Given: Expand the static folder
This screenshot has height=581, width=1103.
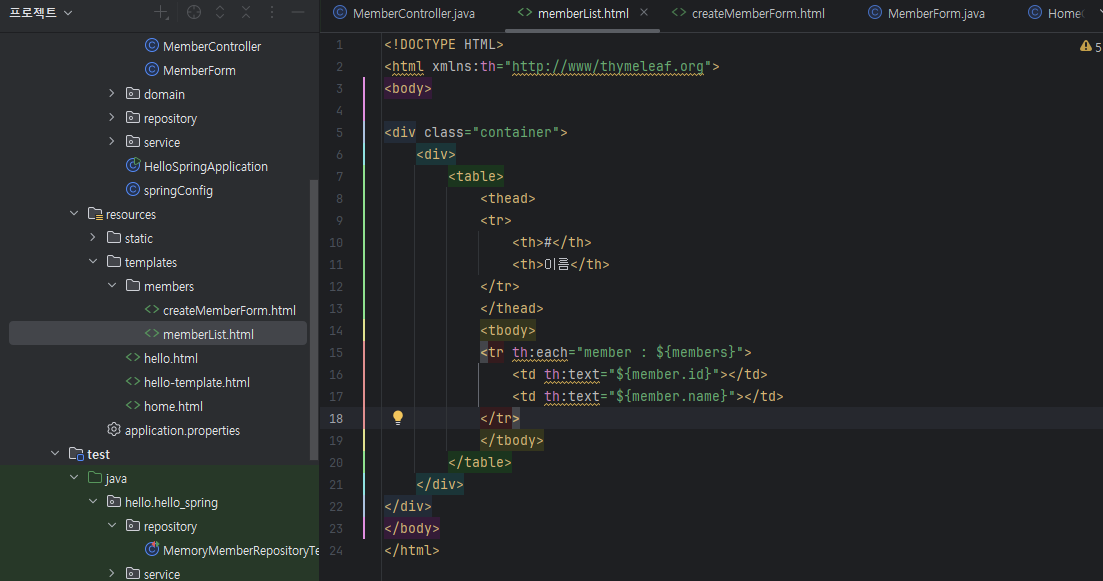Looking at the screenshot, I should click(x=93, y=238).
